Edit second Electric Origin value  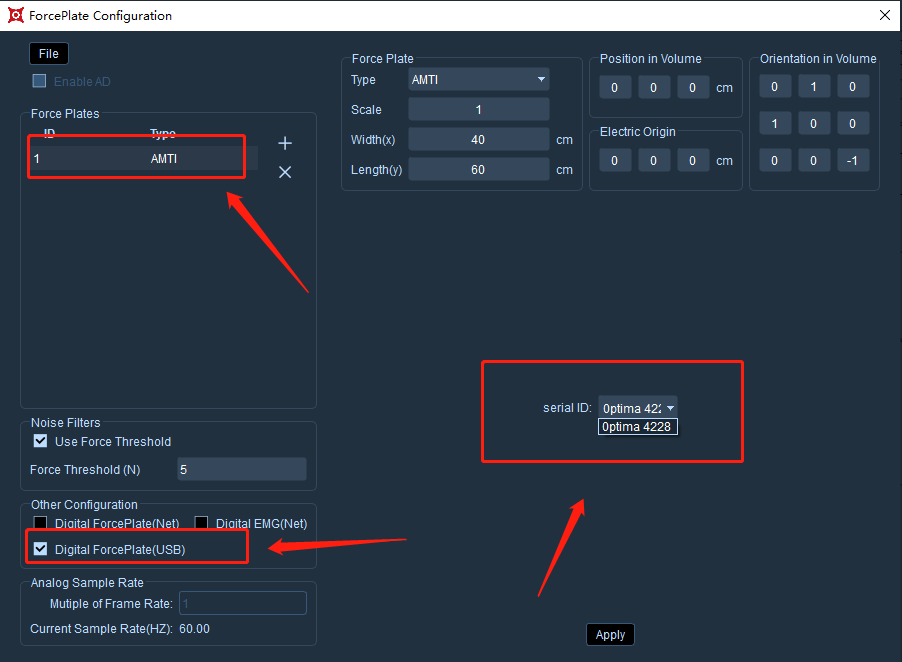pos(654,160)
